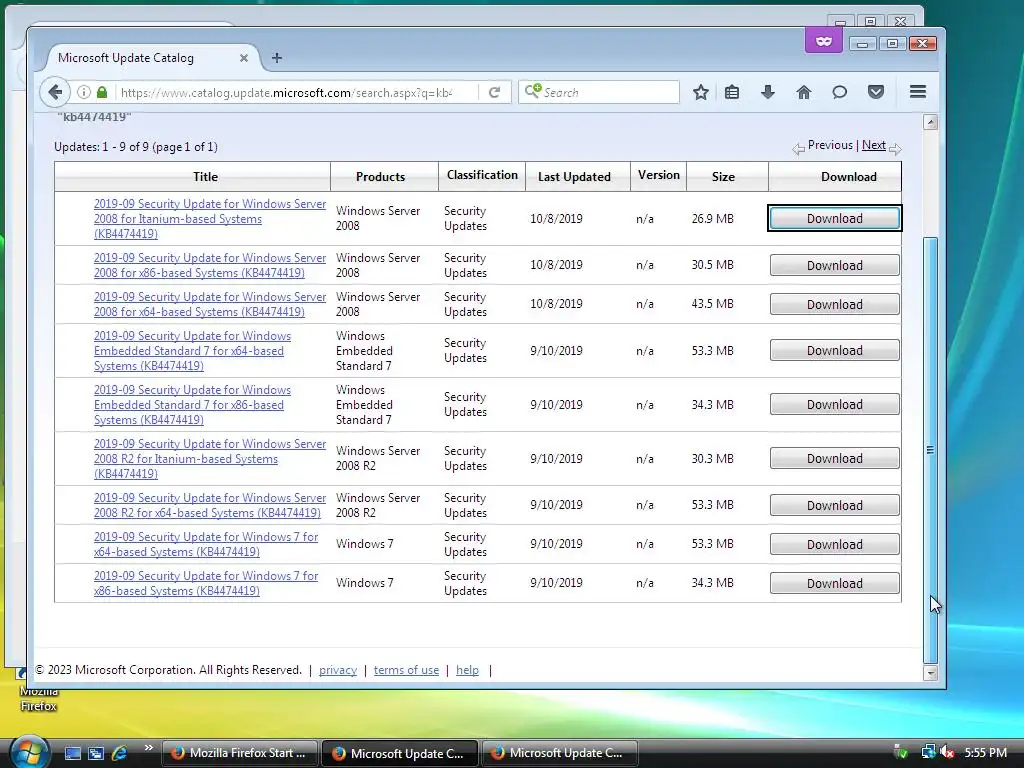This screenshot has height=768, width=1024.
Task: Download the Embedded Standard 7 x86 update
Action: 835,404
